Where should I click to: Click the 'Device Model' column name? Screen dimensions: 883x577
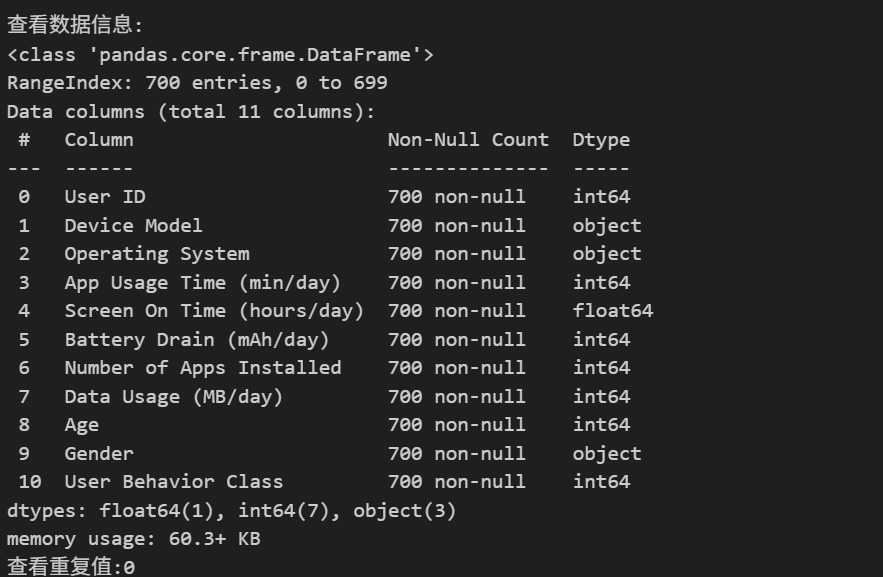133,225
